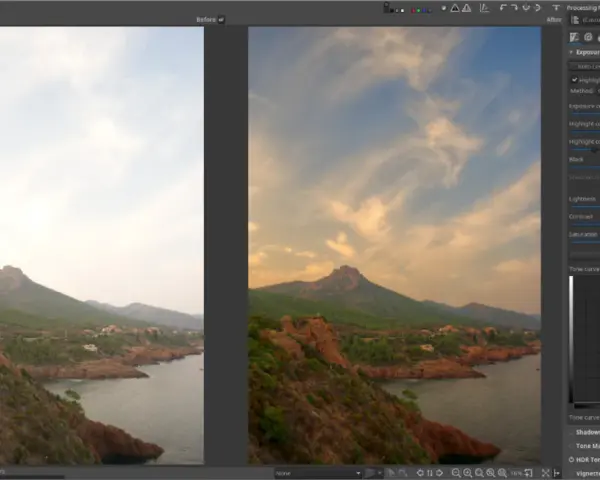Toggle the background color chooser icon
The image size is (600, 480).
pyautogui.click(x=386, y=8)
